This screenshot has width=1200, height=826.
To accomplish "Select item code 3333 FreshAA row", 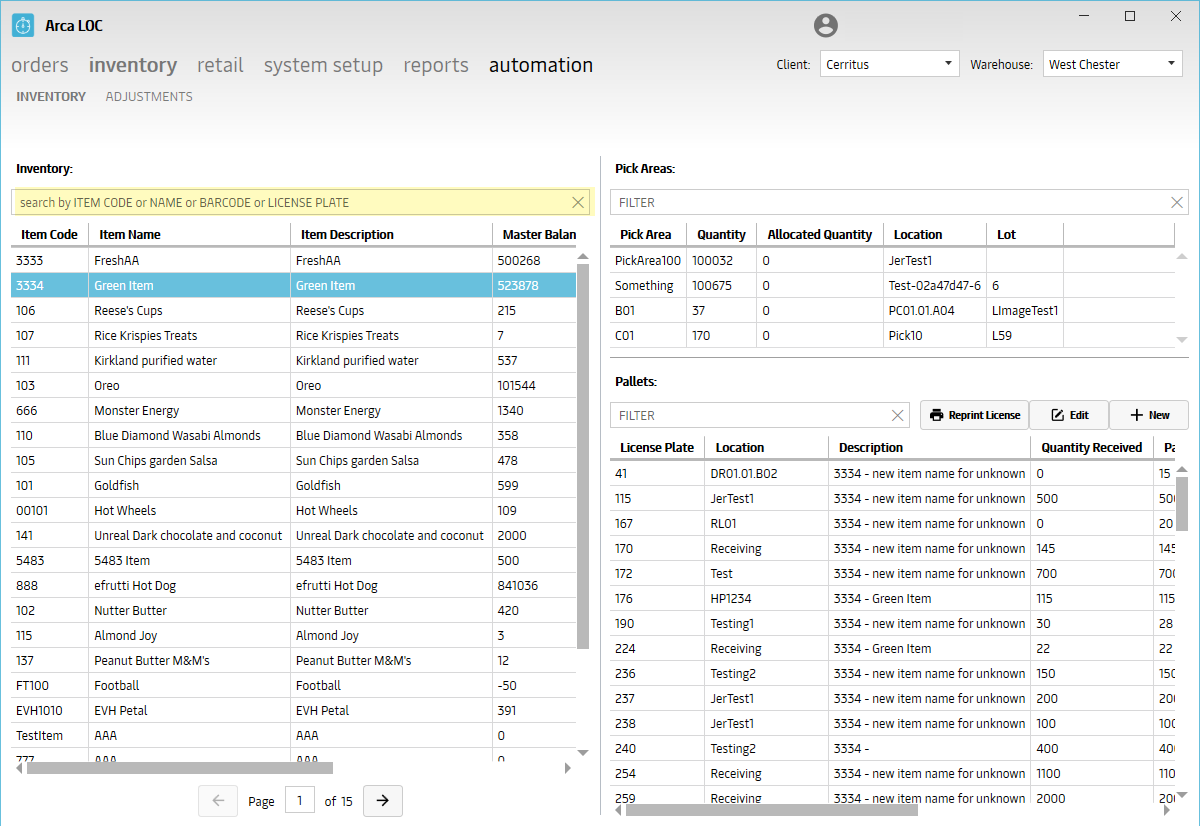I will [294, 261].
